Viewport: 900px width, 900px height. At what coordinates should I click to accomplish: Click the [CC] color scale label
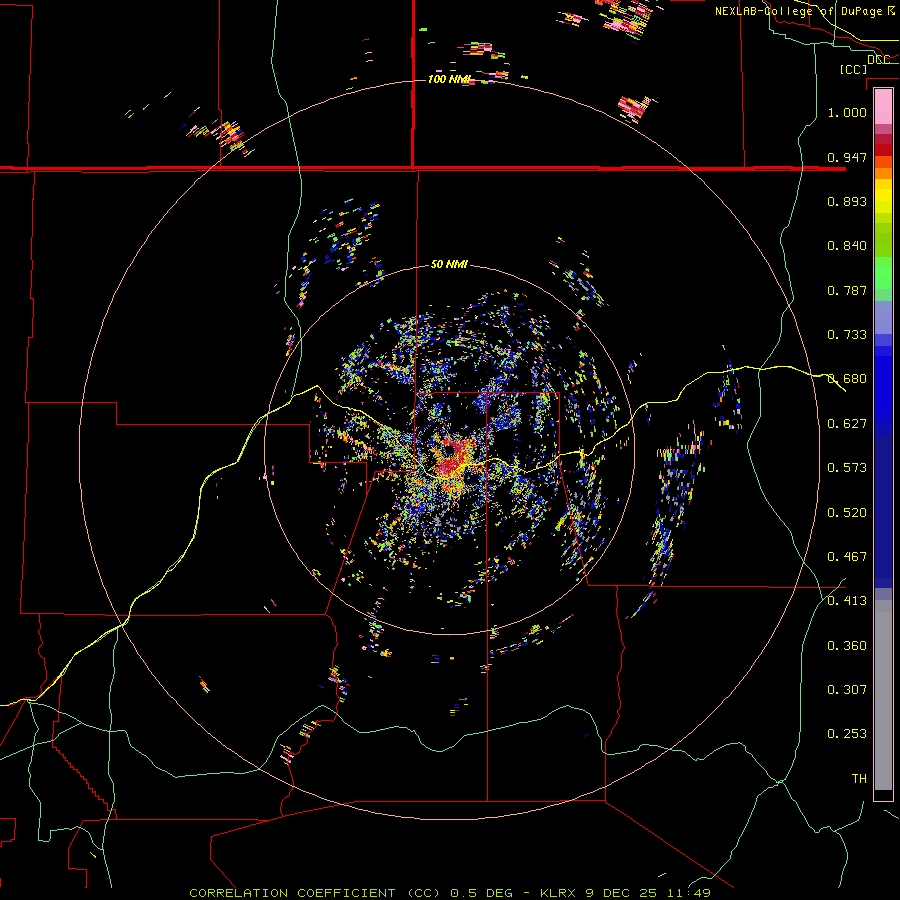tap(854, 69)
